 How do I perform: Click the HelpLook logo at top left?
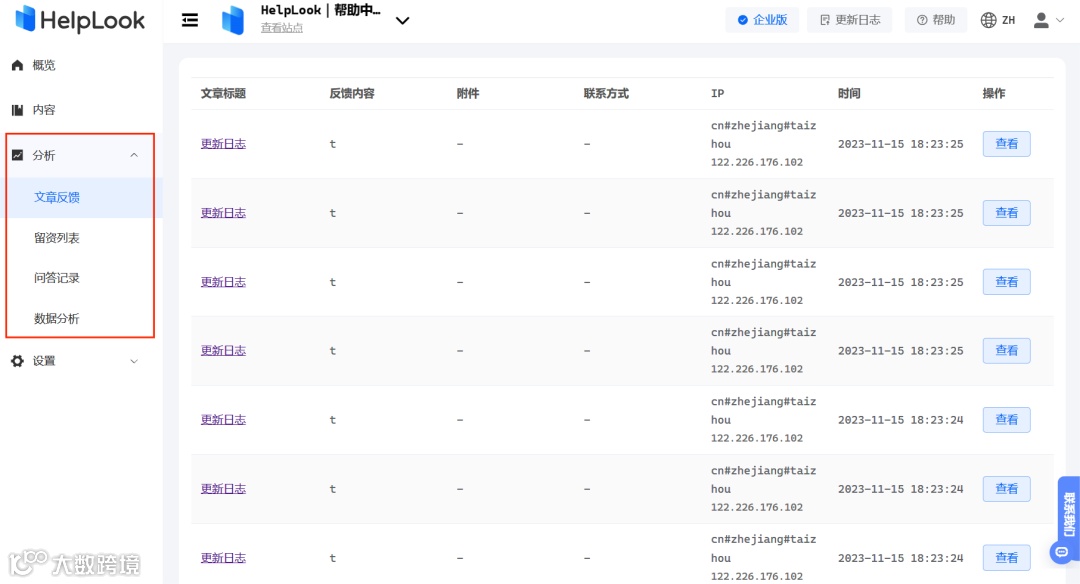[x=80, y=19]
